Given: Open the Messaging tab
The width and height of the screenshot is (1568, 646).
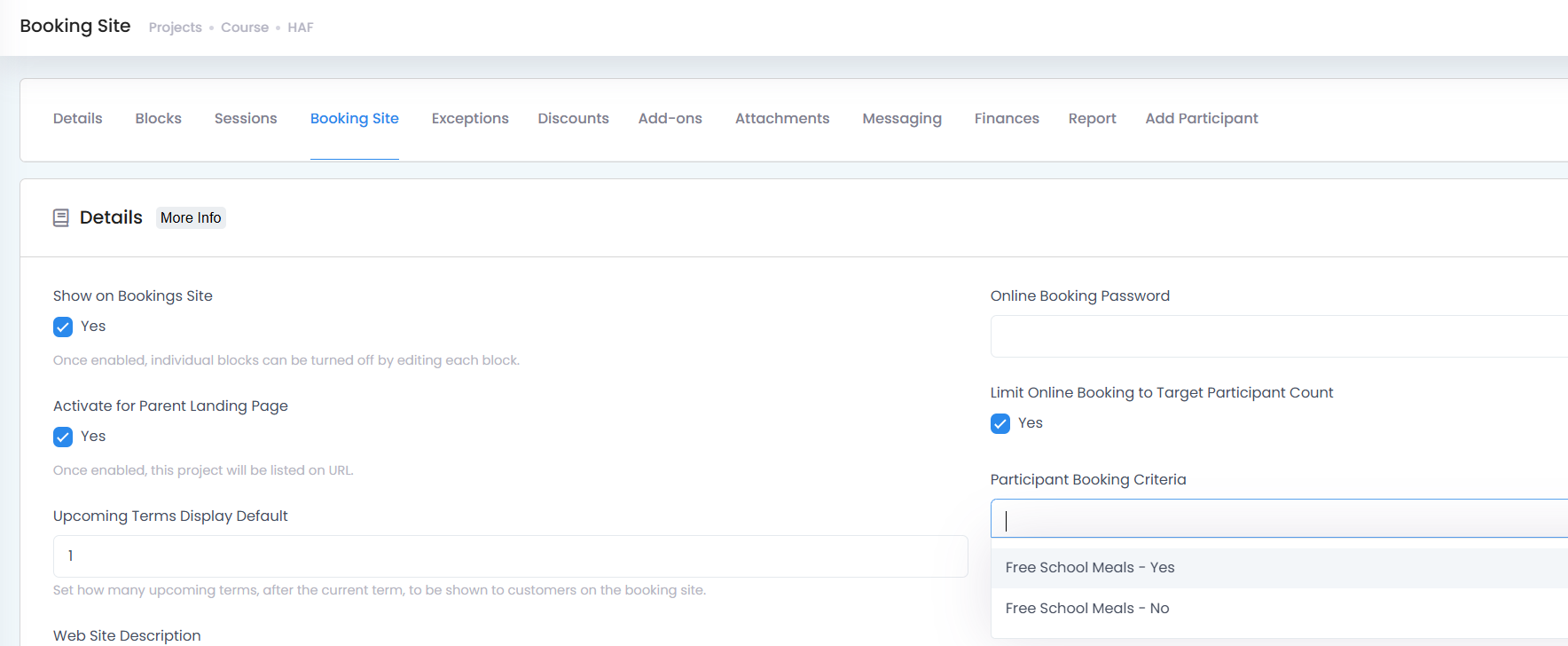Looking at the screenshot, I should pyautogui.click(x=902, y=119).
